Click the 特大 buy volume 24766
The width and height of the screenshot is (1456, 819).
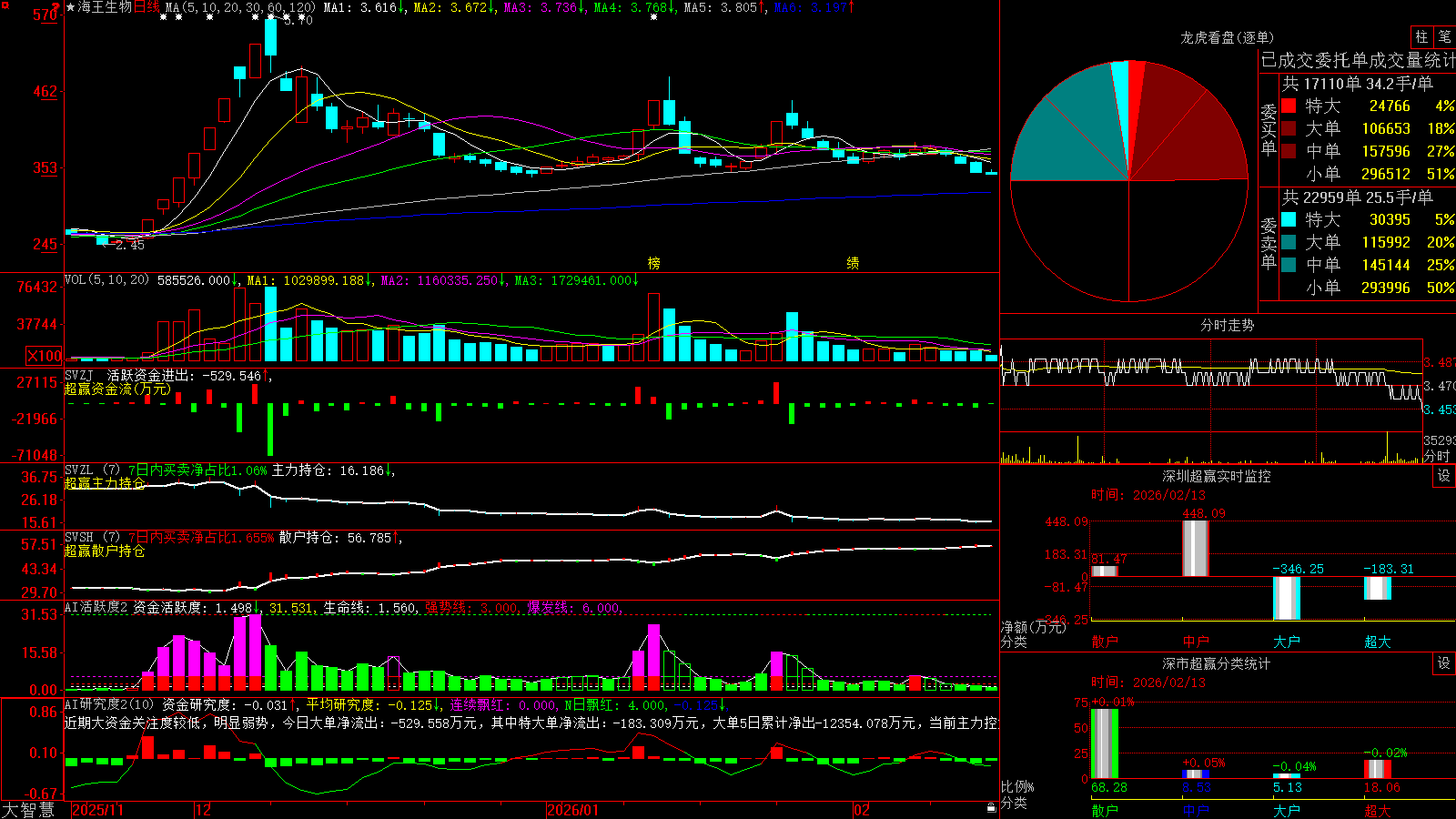(1390, 106)
